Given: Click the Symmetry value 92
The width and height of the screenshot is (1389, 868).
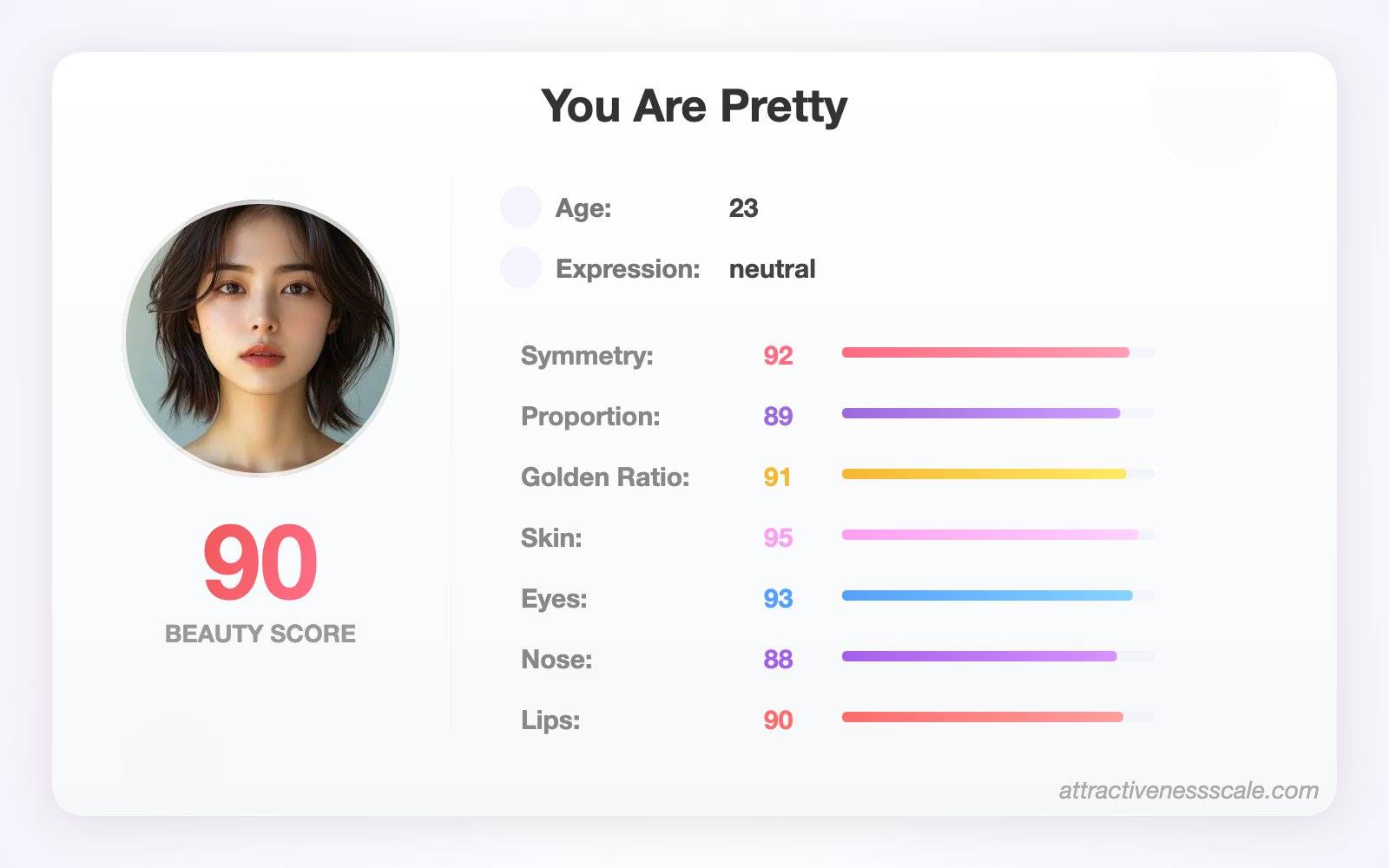Looking at the screenshot, I should click(x=778, y=356).
